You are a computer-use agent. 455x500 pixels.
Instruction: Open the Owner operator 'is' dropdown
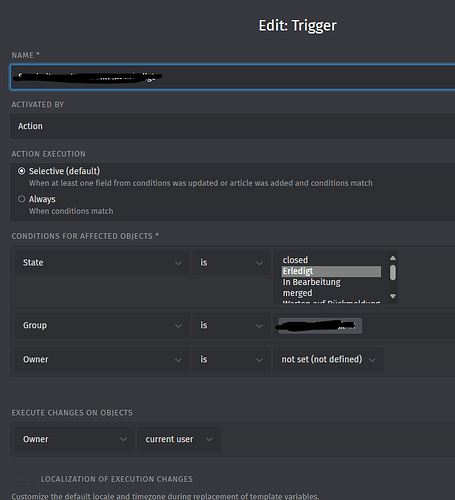[x=232, y=359]
